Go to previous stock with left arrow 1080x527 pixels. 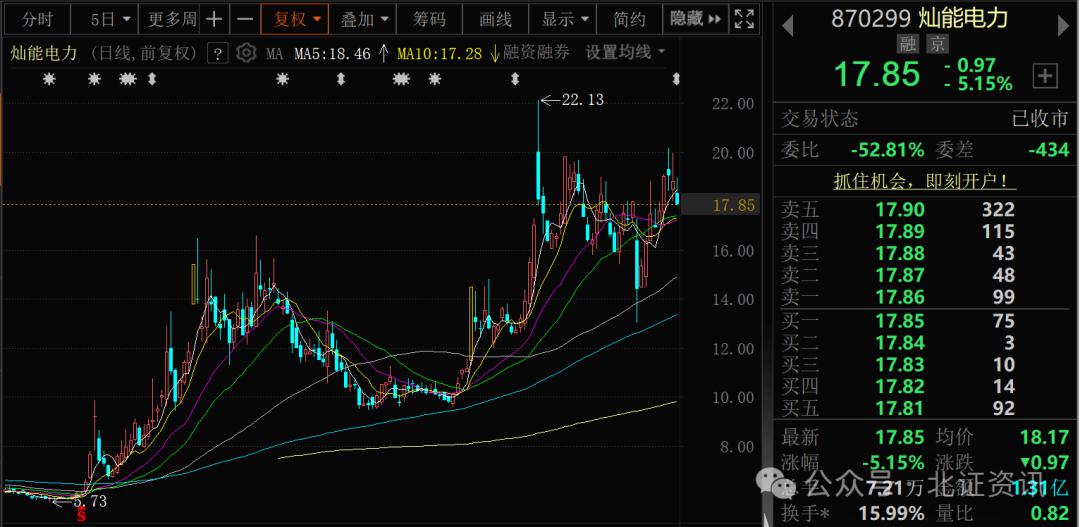[x=788, y=26]
